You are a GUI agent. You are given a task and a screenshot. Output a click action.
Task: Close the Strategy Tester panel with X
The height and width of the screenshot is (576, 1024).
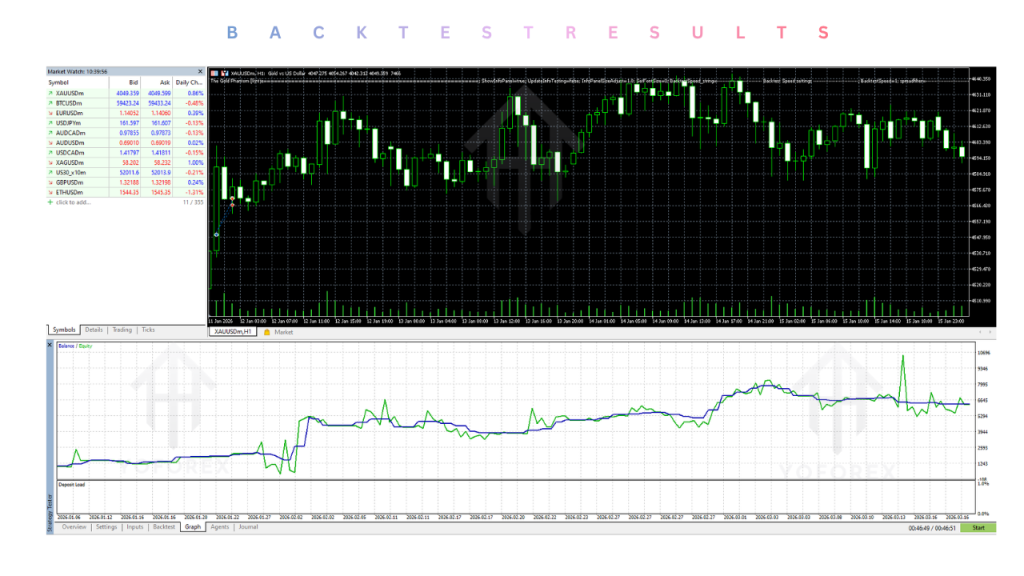click(x=50, y=344)
